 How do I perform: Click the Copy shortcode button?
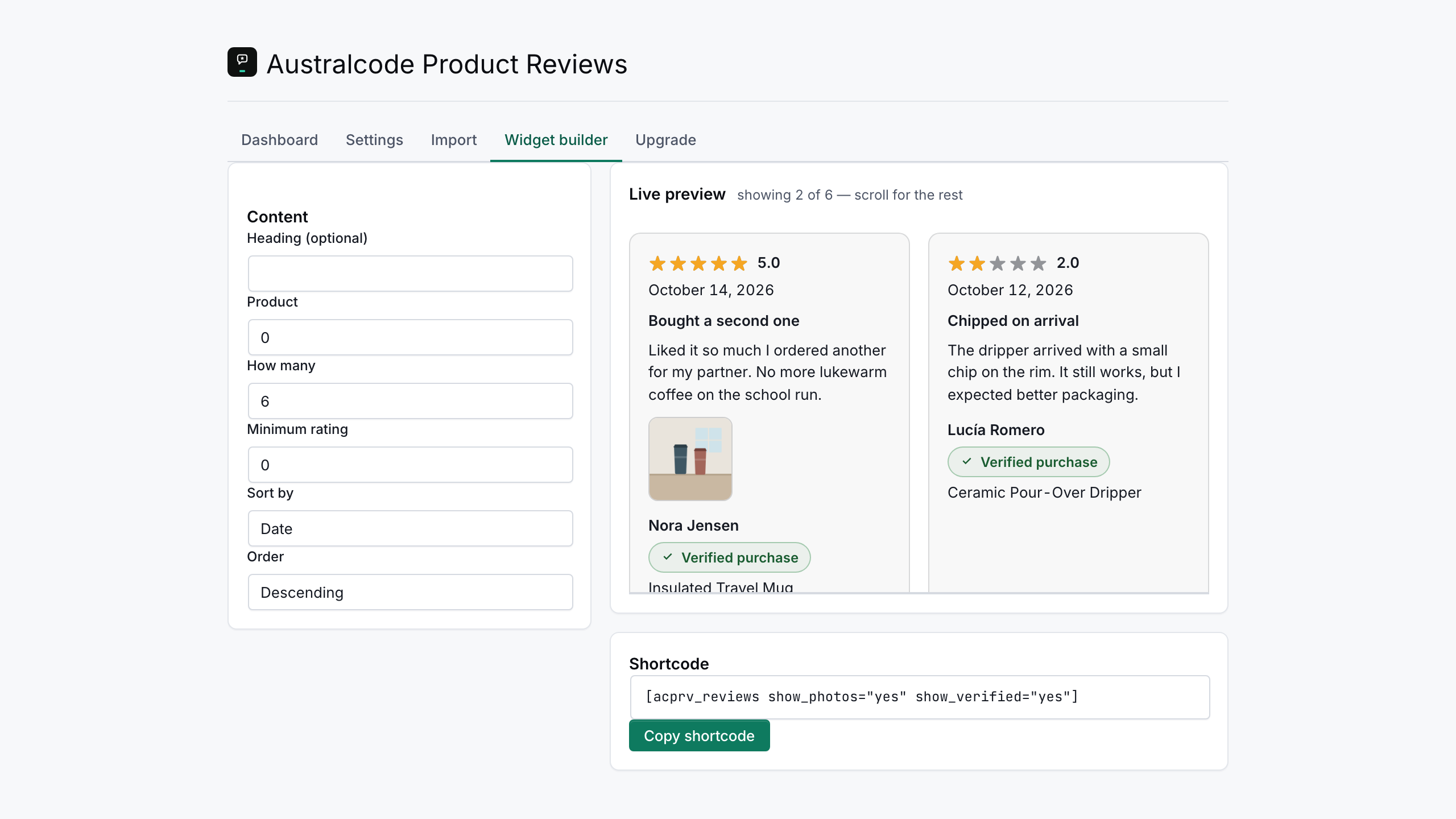point(699,735)
